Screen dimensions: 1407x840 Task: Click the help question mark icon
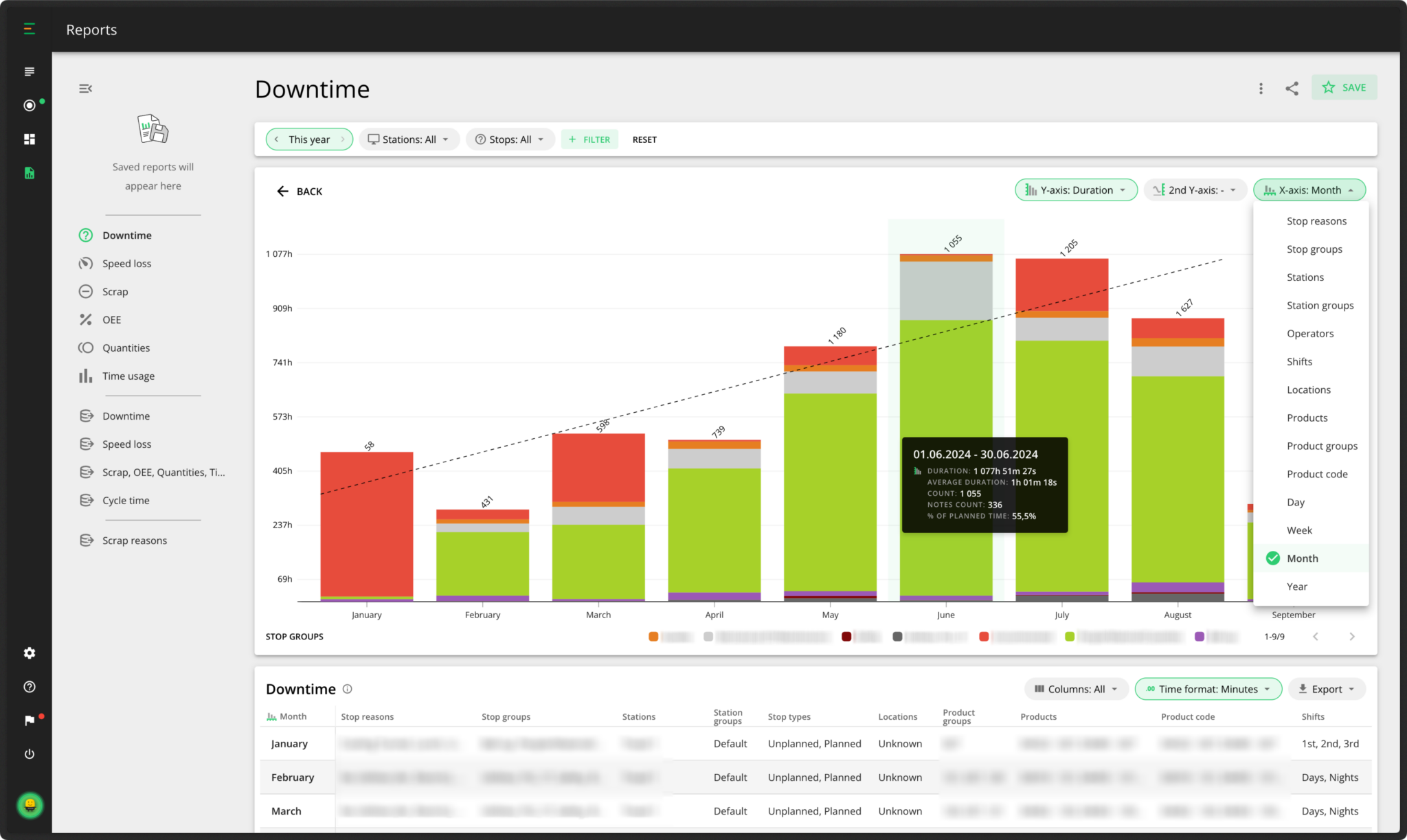pos(29,686)
